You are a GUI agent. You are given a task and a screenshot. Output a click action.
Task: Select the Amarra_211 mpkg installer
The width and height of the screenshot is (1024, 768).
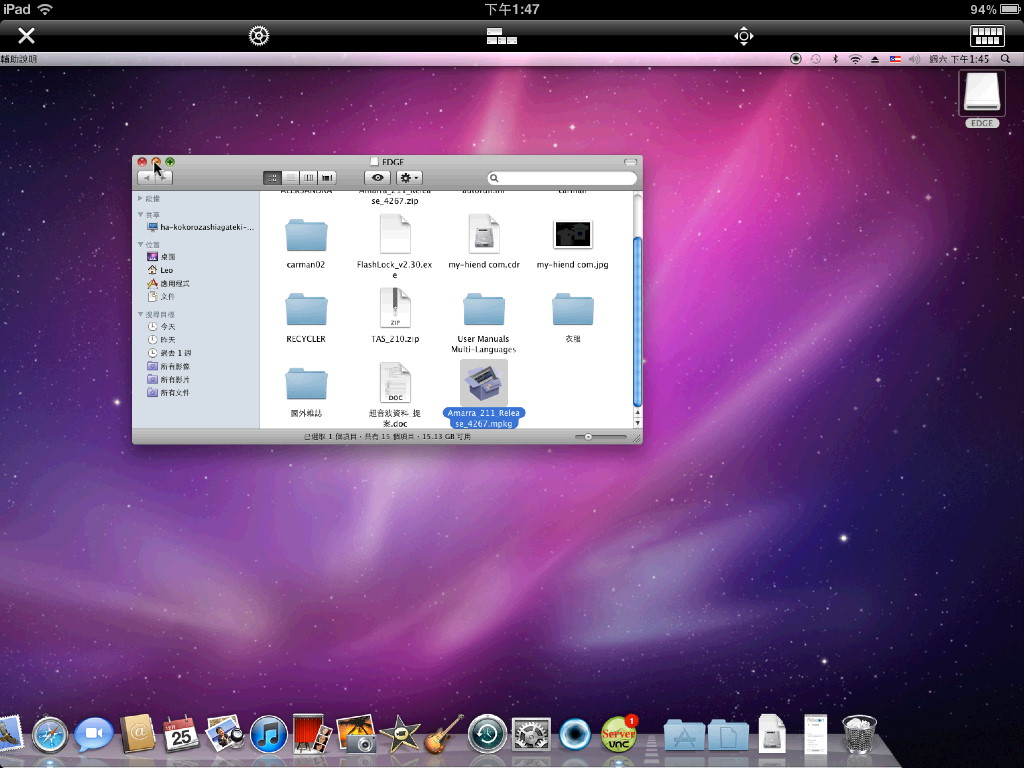(484, 394)
